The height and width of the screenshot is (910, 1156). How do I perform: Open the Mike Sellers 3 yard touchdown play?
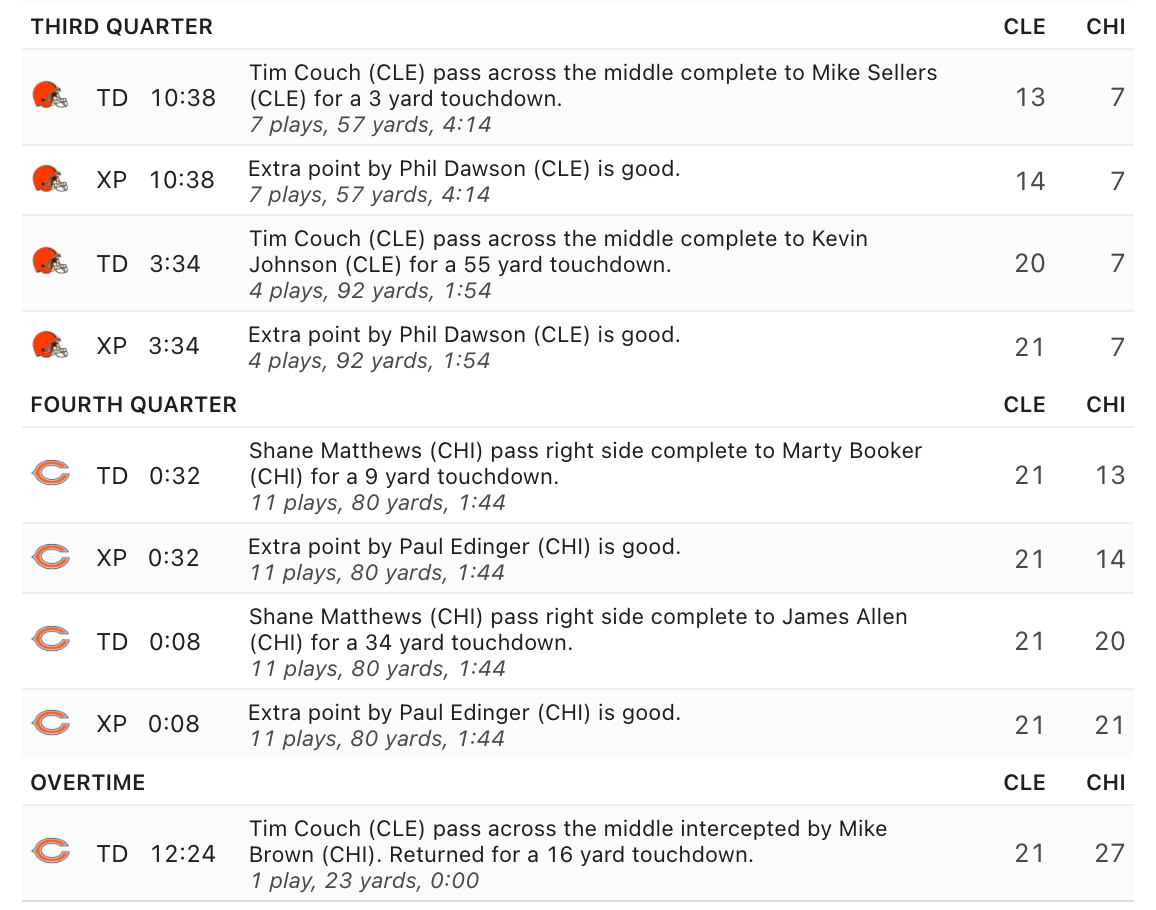coord(578,97)
